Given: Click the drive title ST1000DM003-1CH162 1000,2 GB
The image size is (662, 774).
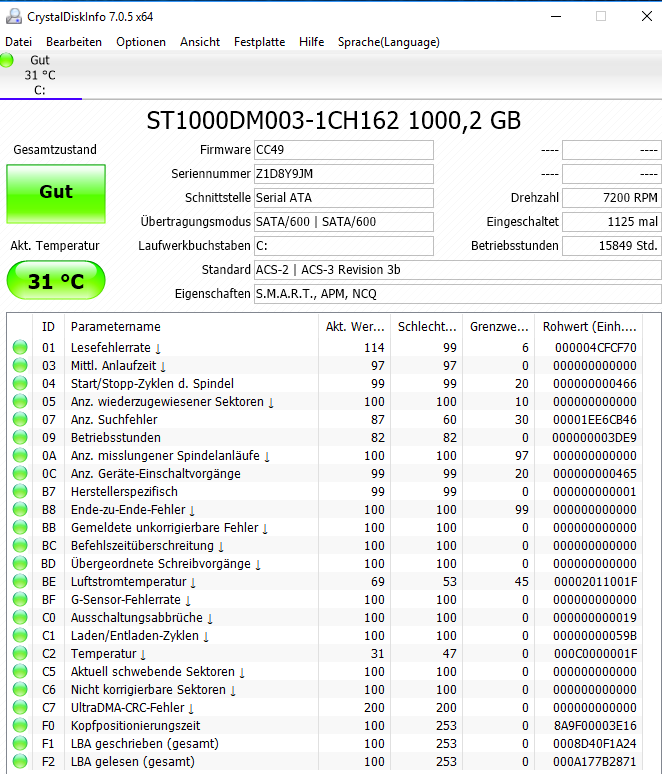Looking at the screenshot, I should point(334,120).
